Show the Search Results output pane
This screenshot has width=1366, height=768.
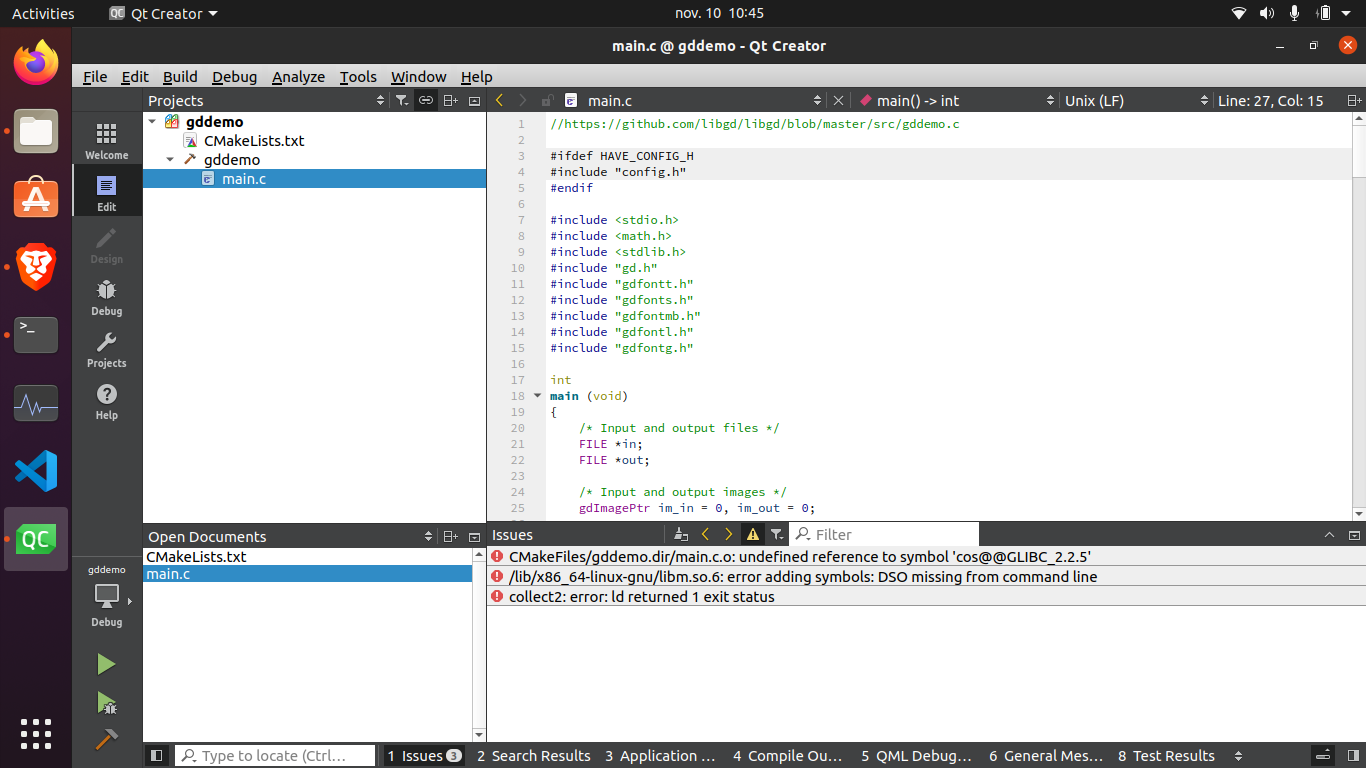point(533,756)
